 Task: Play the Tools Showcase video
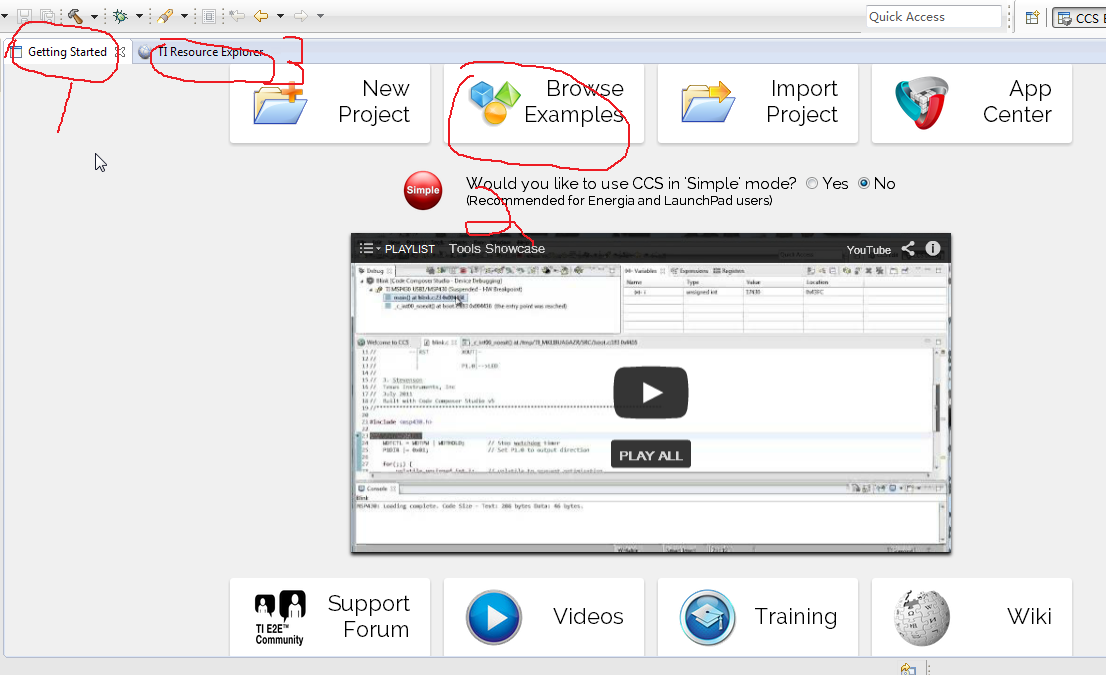(x=650, y=392)
